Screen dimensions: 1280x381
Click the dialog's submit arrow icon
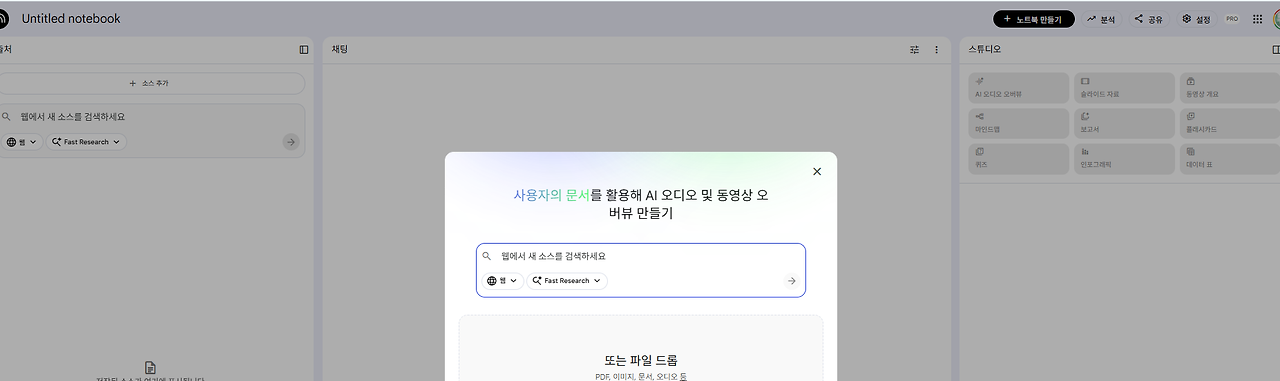click(791, 281)
